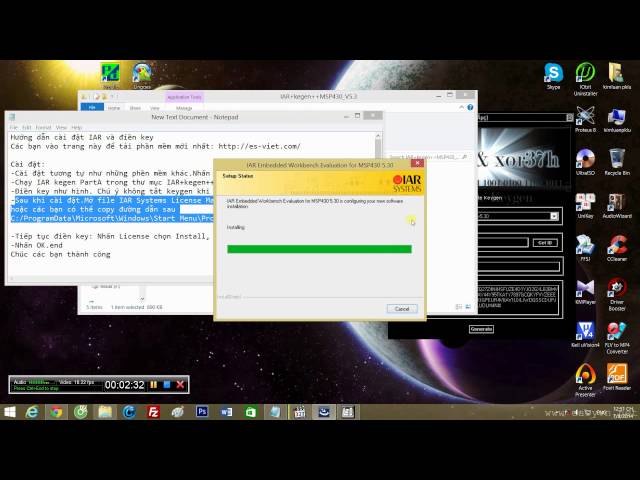The height and width of the screenshot is (480, 640).
Task: Click the 'Chúc các bạn thành công' line
Action: 60,254
